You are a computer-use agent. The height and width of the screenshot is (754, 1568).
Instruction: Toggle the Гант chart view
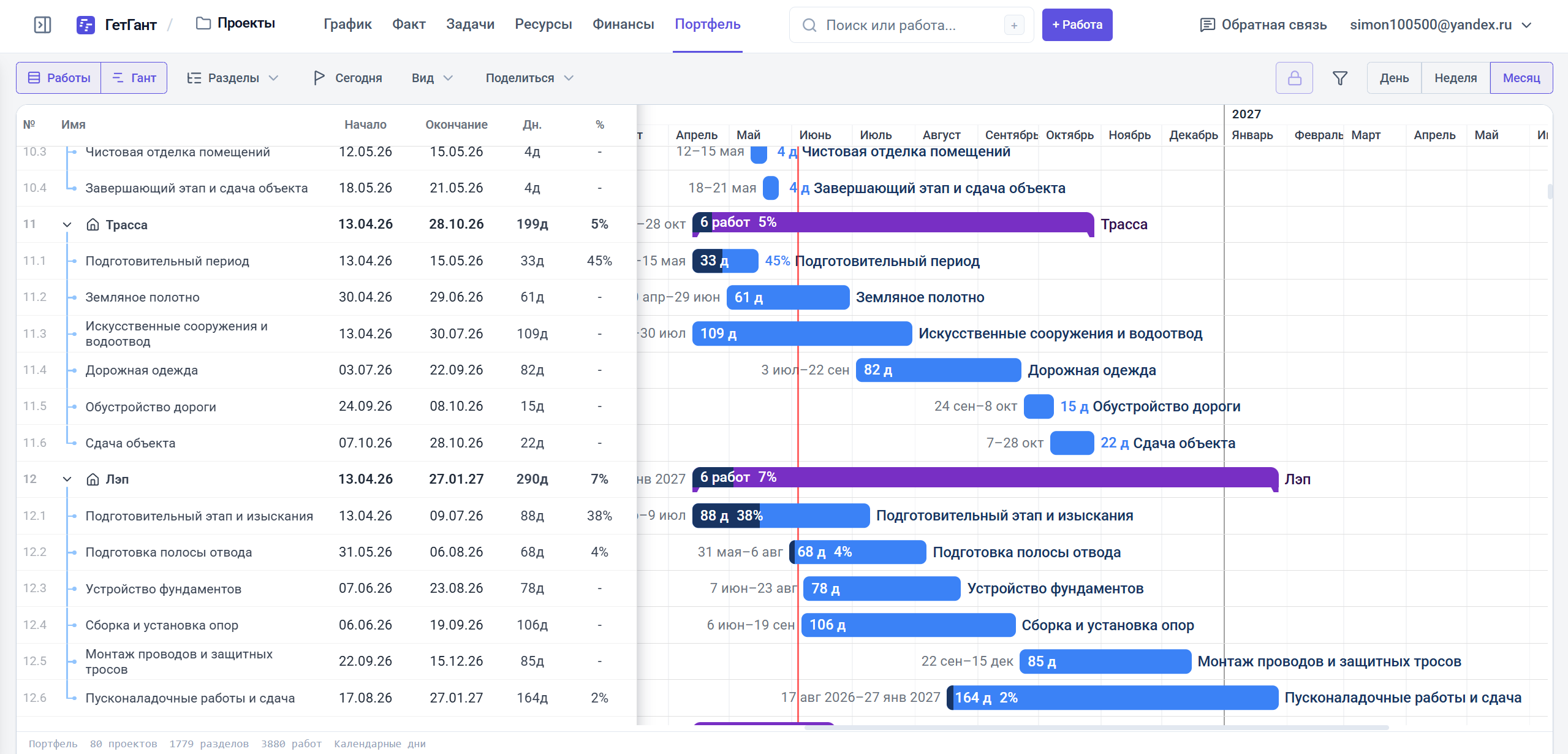click(x=134, y=78)
